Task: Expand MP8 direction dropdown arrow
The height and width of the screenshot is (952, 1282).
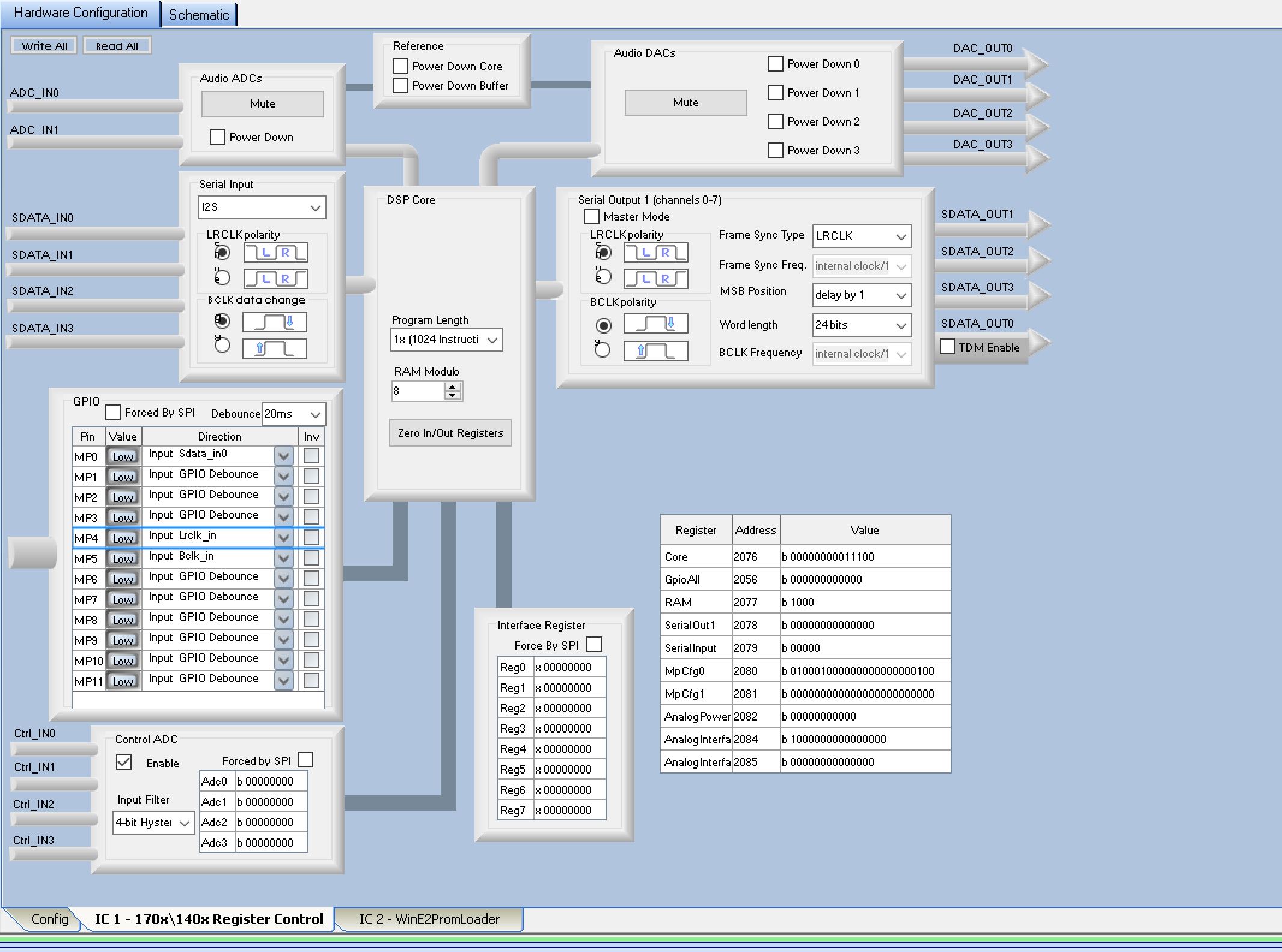Action: (x=284, y=620)
